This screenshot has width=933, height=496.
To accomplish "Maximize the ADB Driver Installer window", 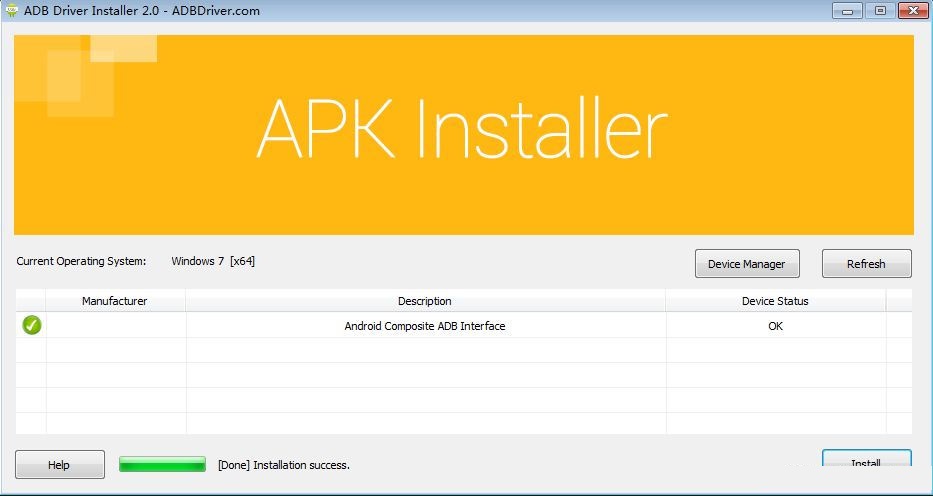I will 880,10.
